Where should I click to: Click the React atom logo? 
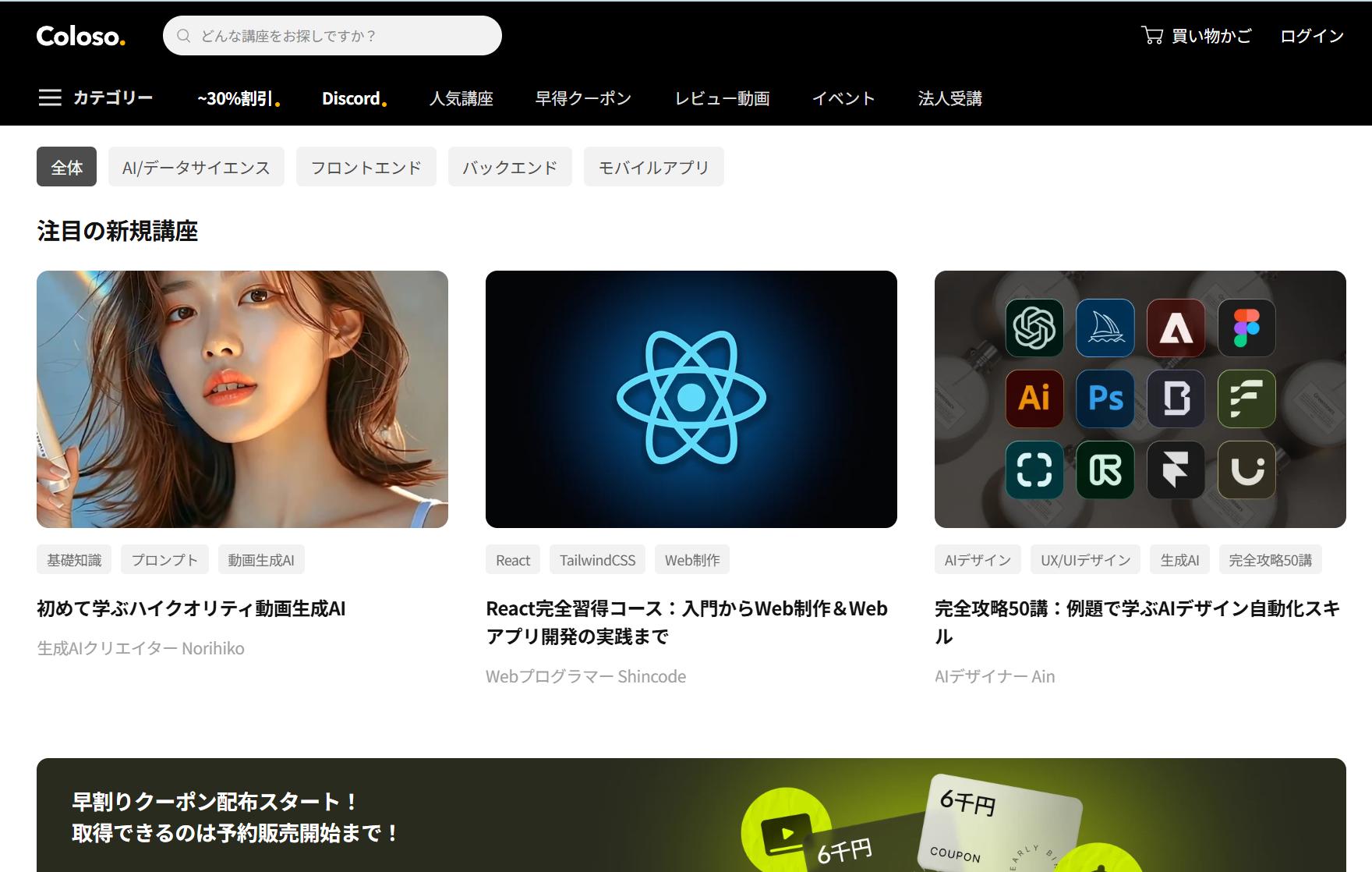pyautogui.click(x=691, y=398)
